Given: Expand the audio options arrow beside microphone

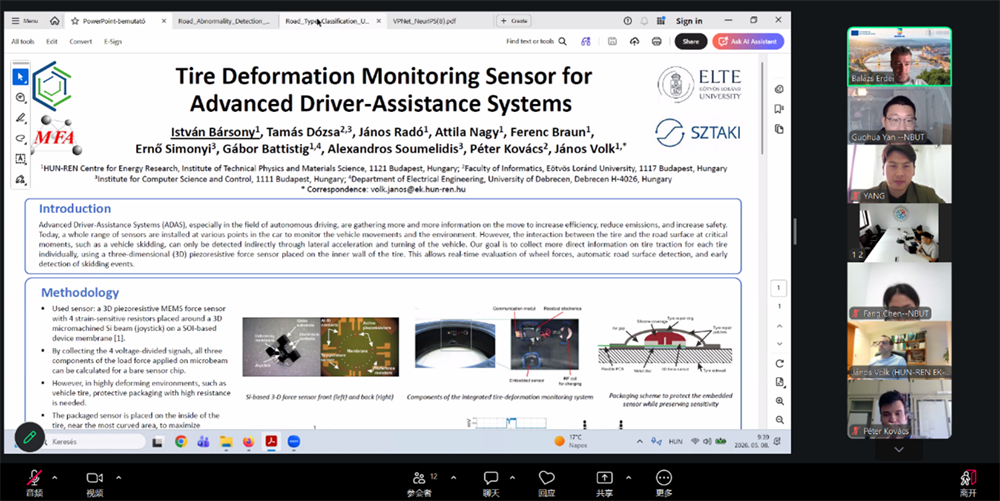Looking at the screenshot, I should 54,477.
